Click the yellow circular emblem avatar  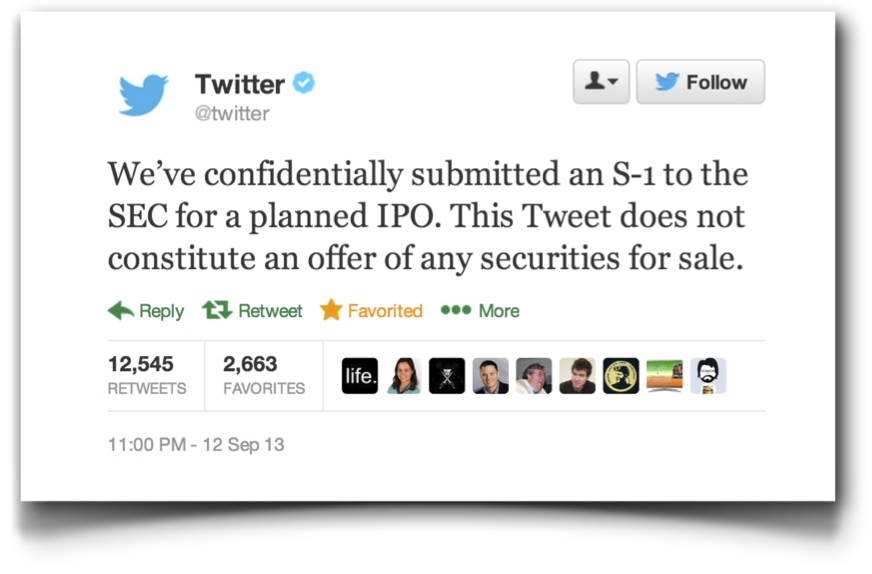(621, 375)
